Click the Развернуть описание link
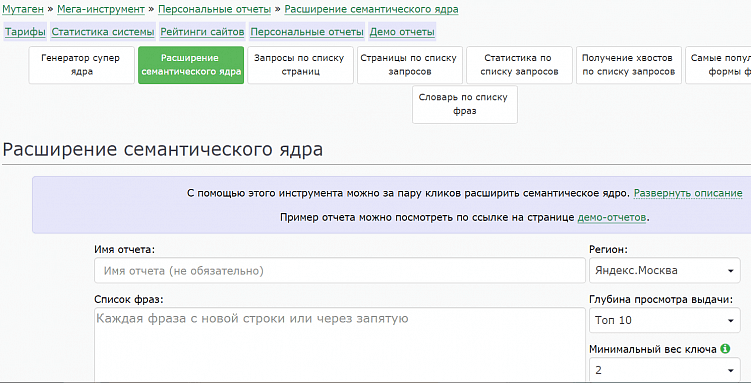The height and width of the screenshot is (383, 751). 688,193
